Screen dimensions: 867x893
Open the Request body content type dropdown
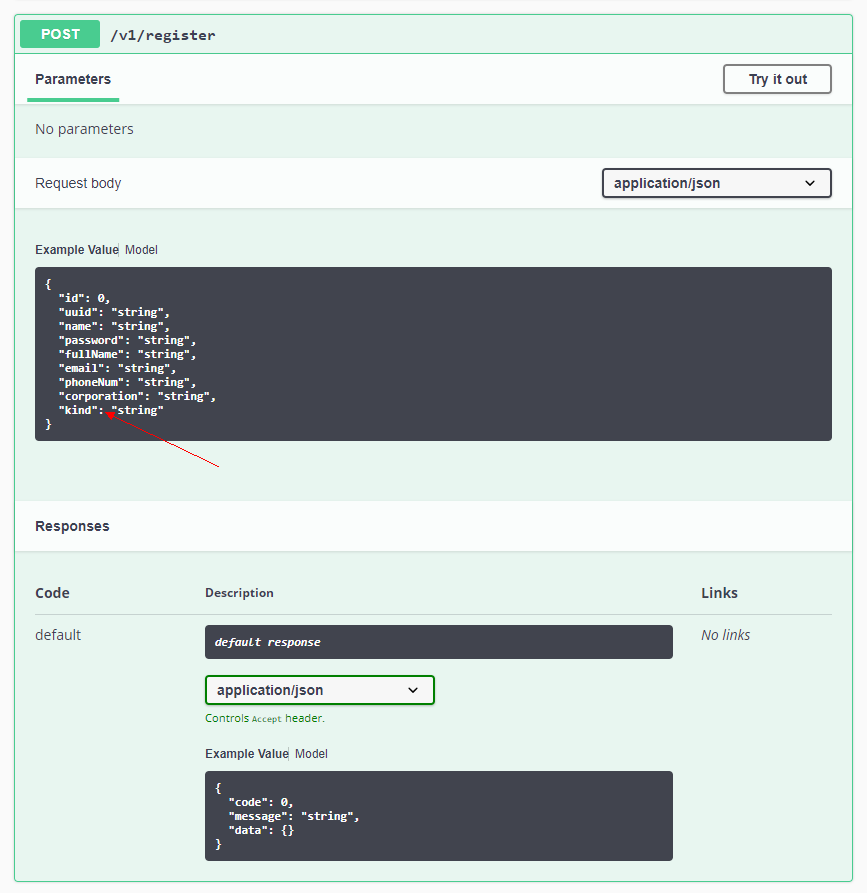[x=717, y=183]
